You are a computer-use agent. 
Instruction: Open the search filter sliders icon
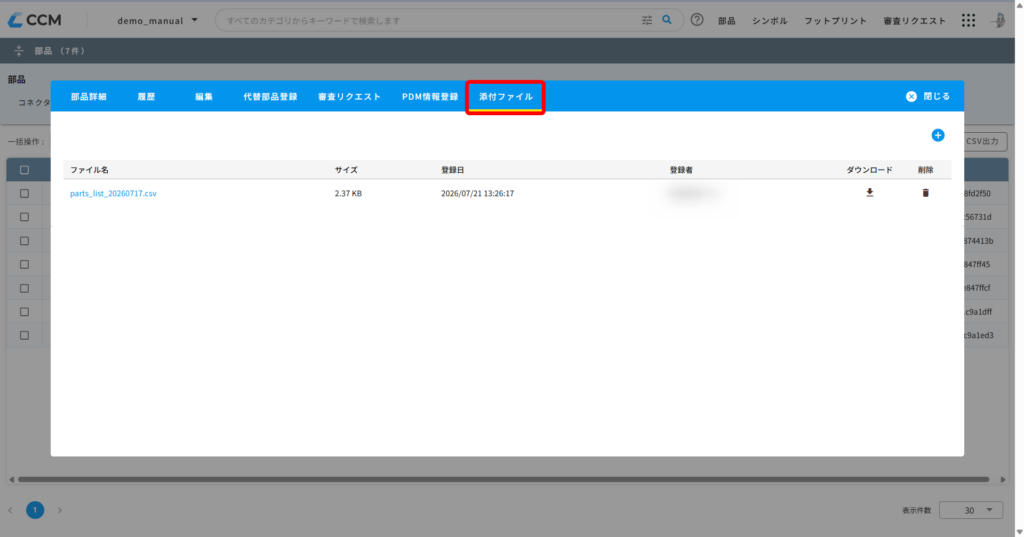tap(647, 20)
